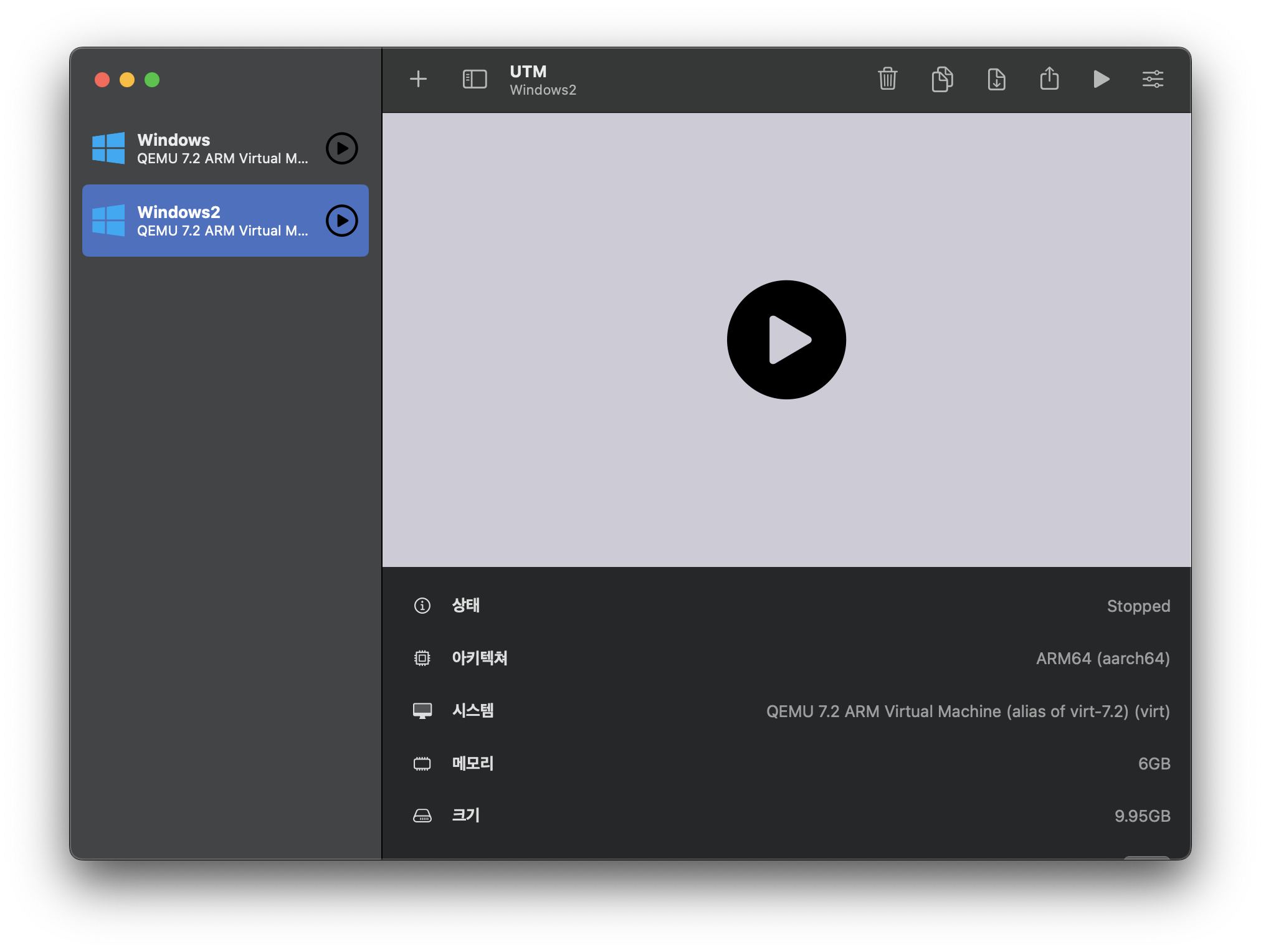Run VM with toolbar play icon
Screen dimensions: 1261x952
click(x=1101, y=79)
